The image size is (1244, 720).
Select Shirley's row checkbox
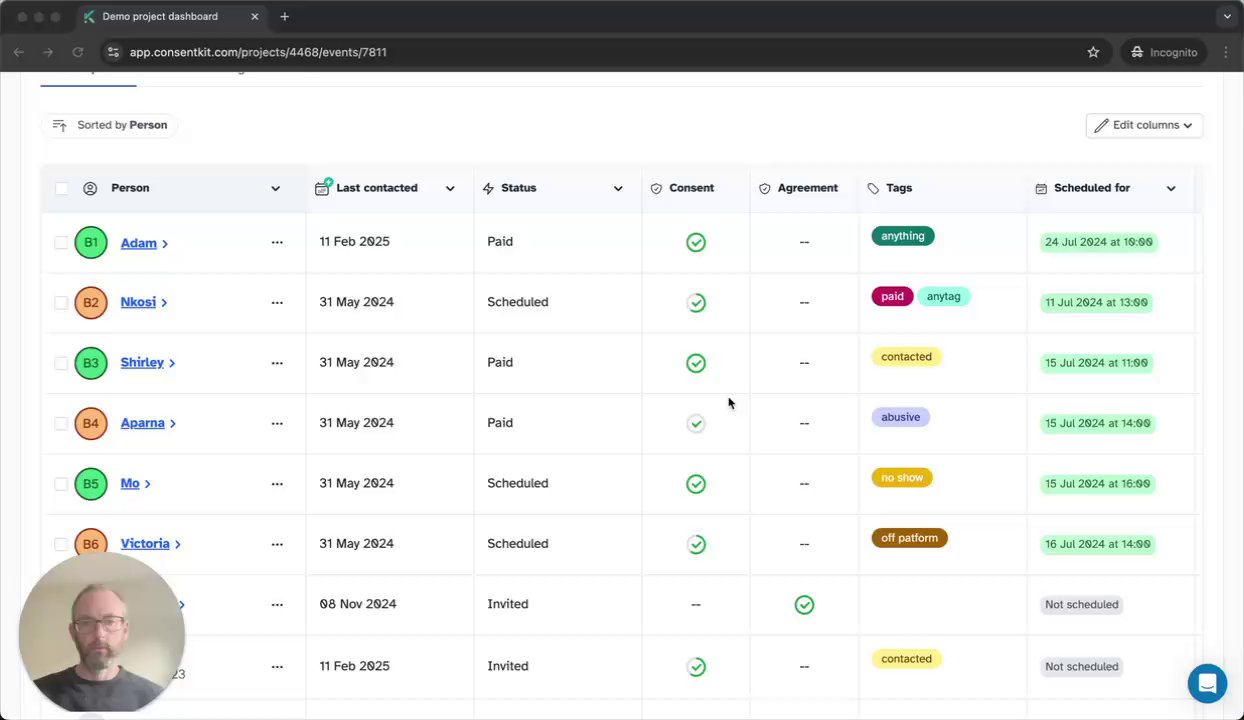pyautogui.click(x=61, y=362)
